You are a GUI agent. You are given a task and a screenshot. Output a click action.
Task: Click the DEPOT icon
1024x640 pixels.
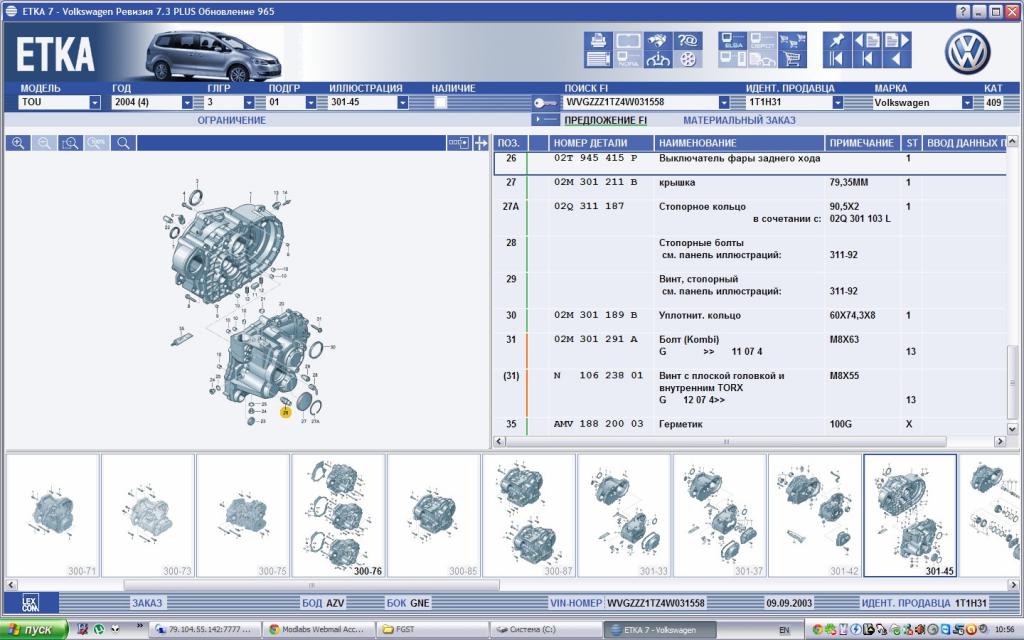pyautogui.click(x=762, y=40)
